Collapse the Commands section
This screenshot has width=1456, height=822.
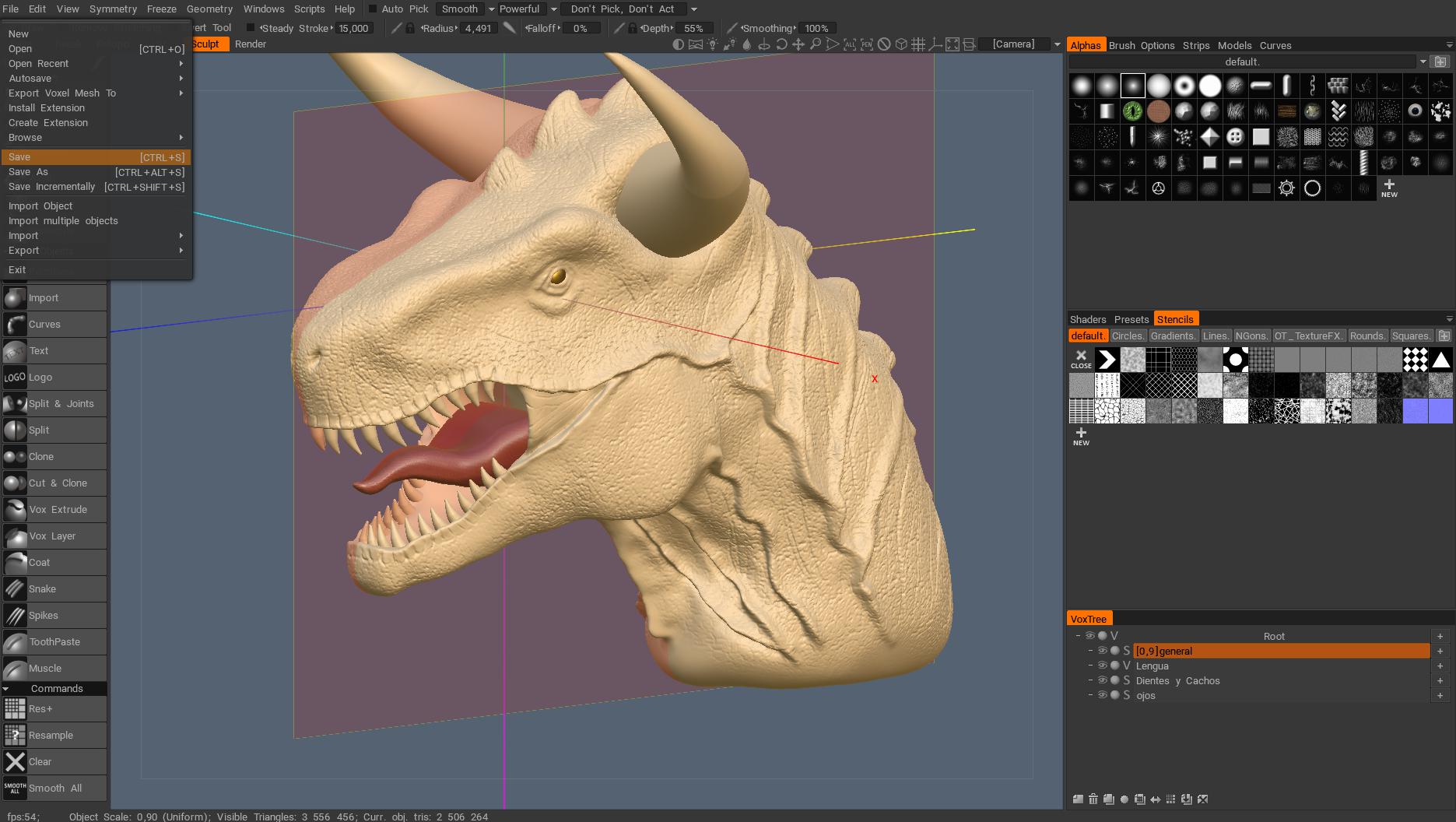[6, 689]
